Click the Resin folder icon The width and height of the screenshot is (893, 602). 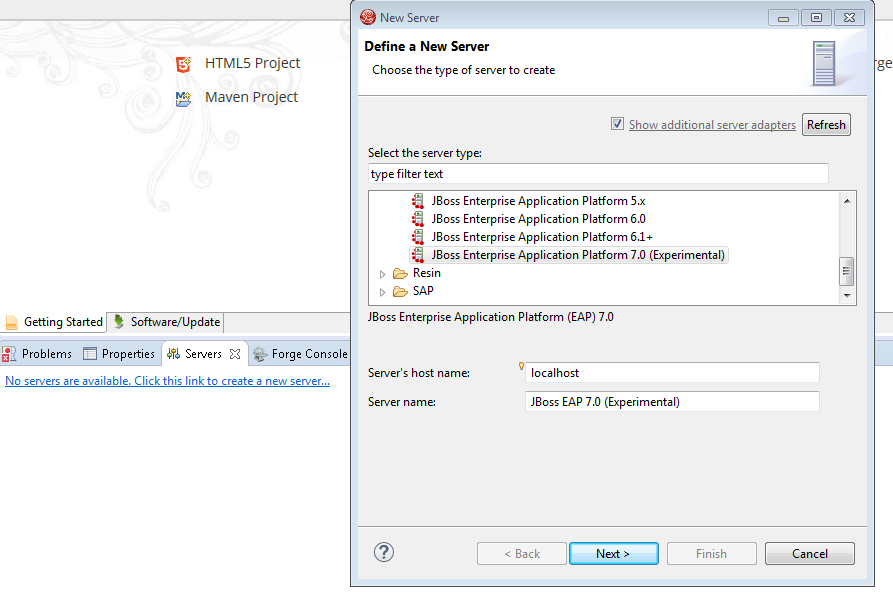pos(400,273)
